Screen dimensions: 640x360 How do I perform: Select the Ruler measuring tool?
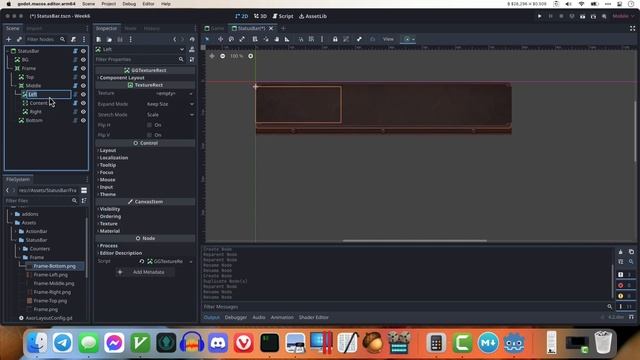coord(287,39)
